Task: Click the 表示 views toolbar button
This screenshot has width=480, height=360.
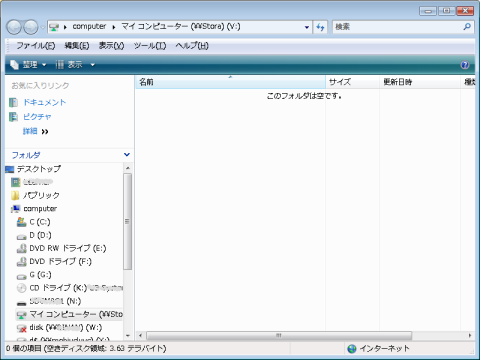Action: click(69, 65)
